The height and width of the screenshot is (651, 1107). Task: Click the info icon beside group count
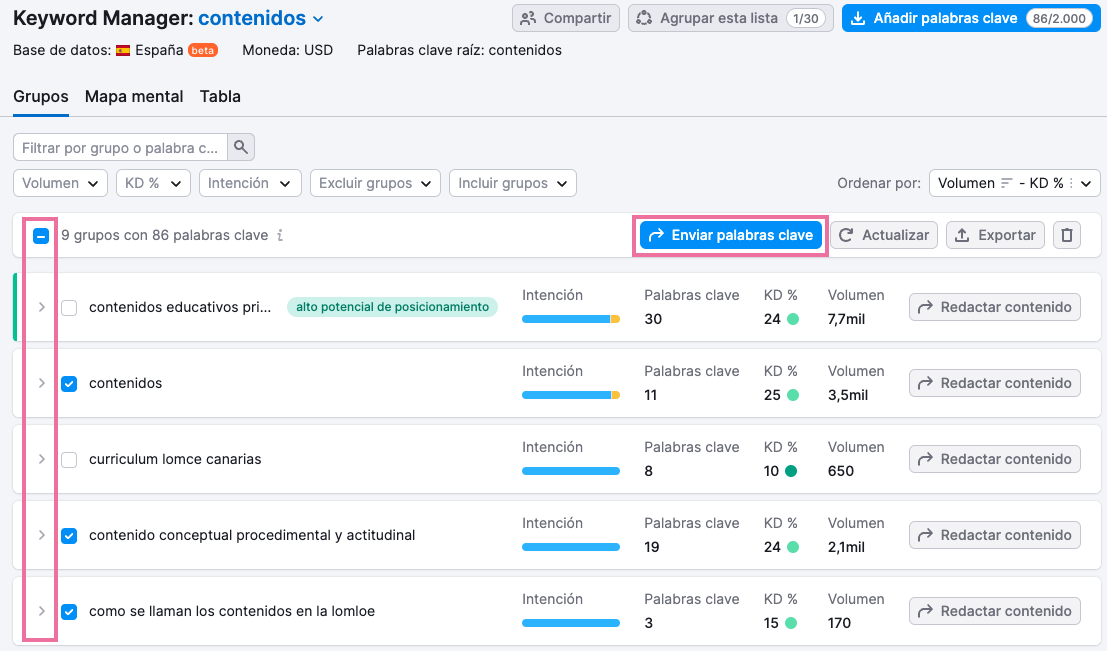280,236
